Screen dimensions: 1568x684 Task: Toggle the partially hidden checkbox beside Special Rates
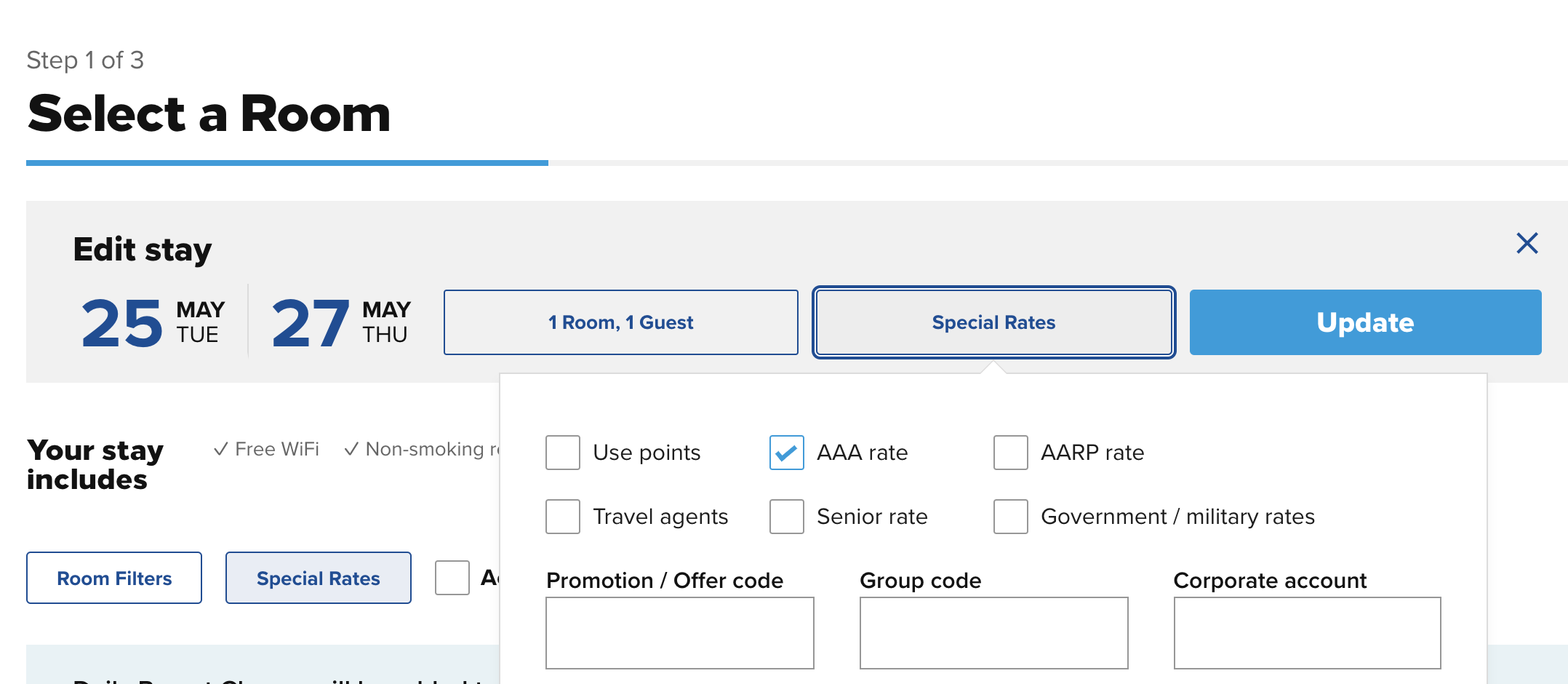(452, 578)
